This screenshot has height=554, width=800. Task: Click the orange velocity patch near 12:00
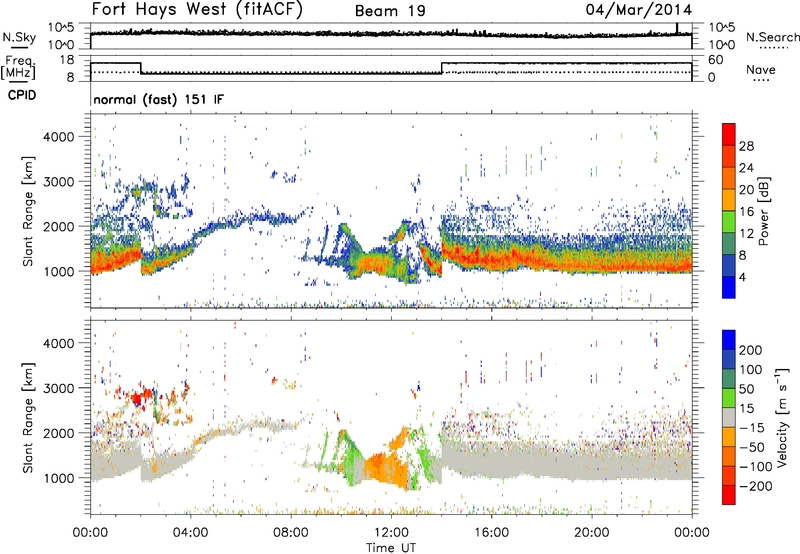coord(386,468)
